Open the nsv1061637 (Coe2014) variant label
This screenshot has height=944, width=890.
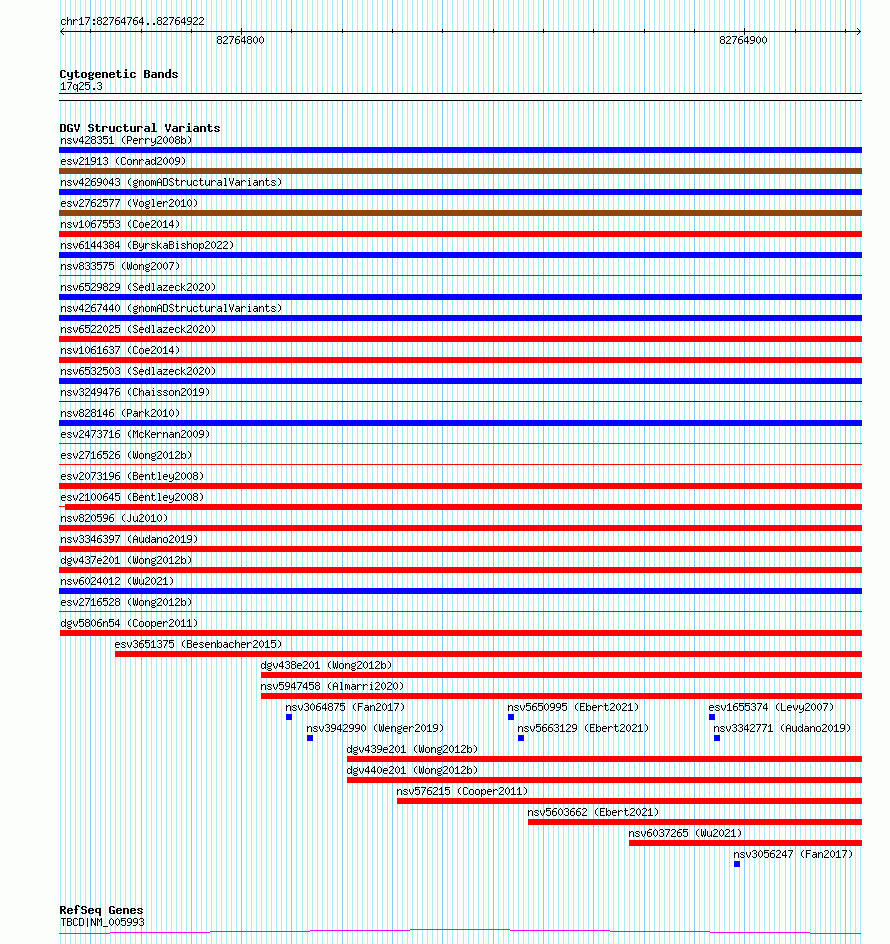(120, 350)
